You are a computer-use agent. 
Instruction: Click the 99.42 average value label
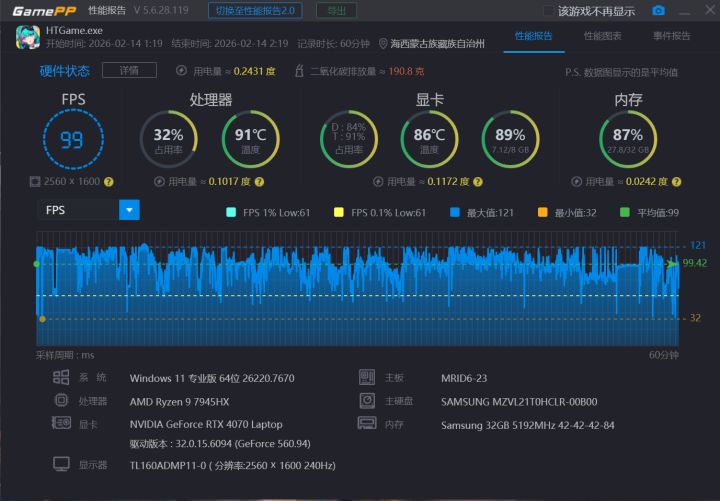coord(695,263)
